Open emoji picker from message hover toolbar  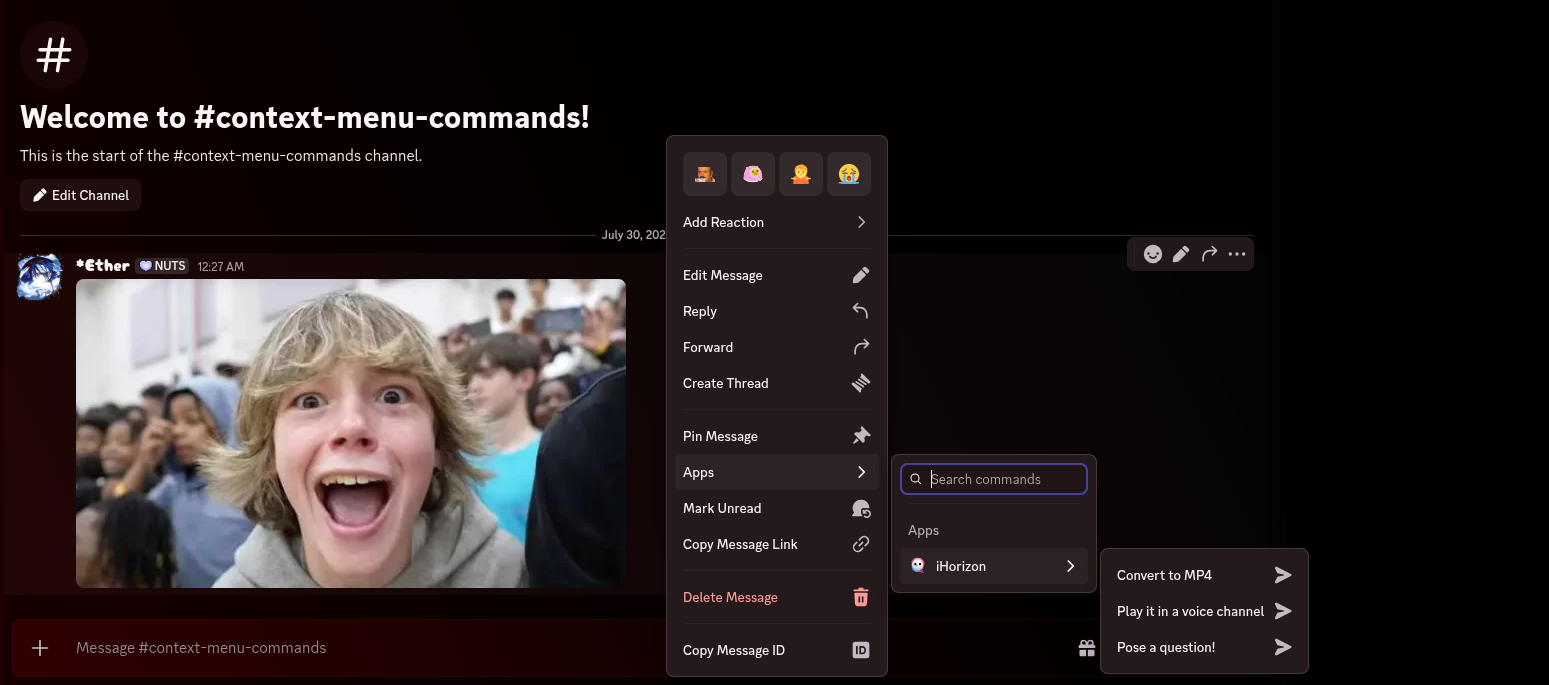(x=1153, y=254)
